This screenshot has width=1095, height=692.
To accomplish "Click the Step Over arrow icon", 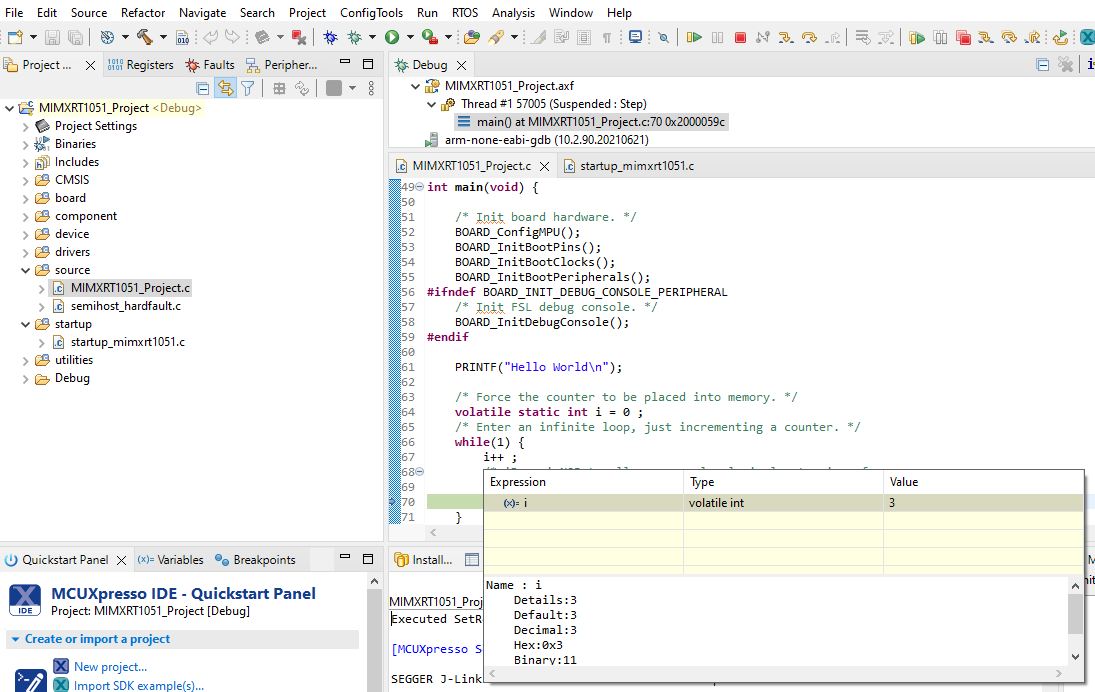I will 809,37.
